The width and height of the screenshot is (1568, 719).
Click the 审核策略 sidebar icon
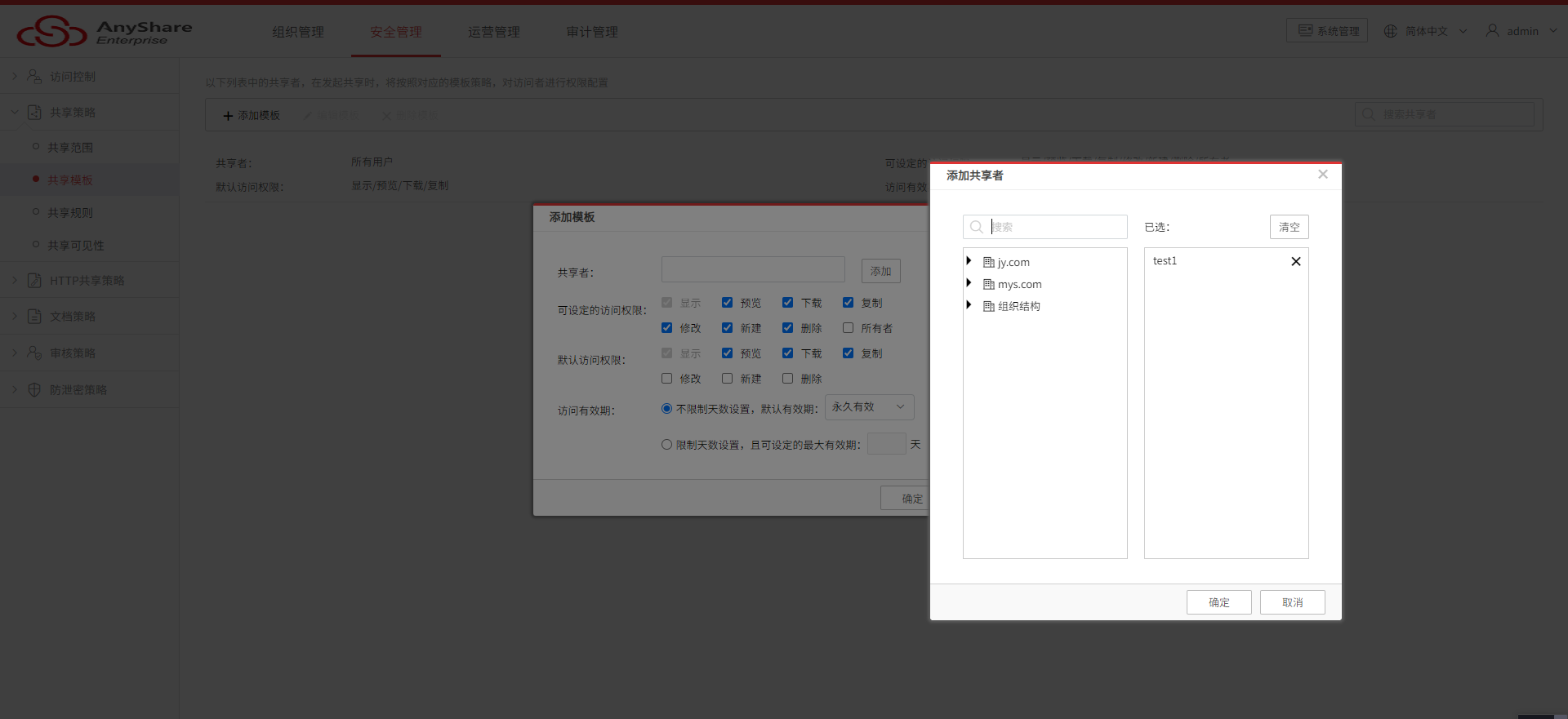(x=34, y=353)
